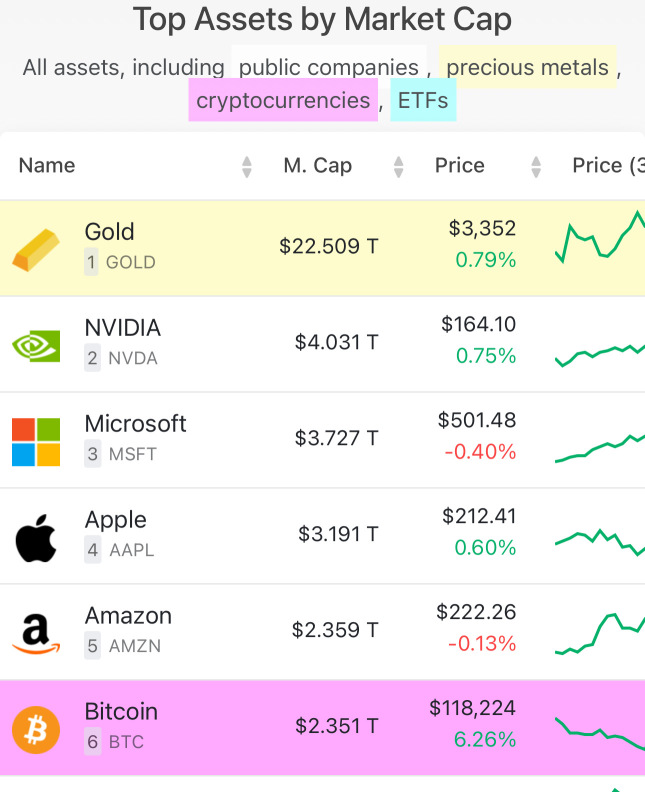Open the Bitcoin asset name link

121,712
